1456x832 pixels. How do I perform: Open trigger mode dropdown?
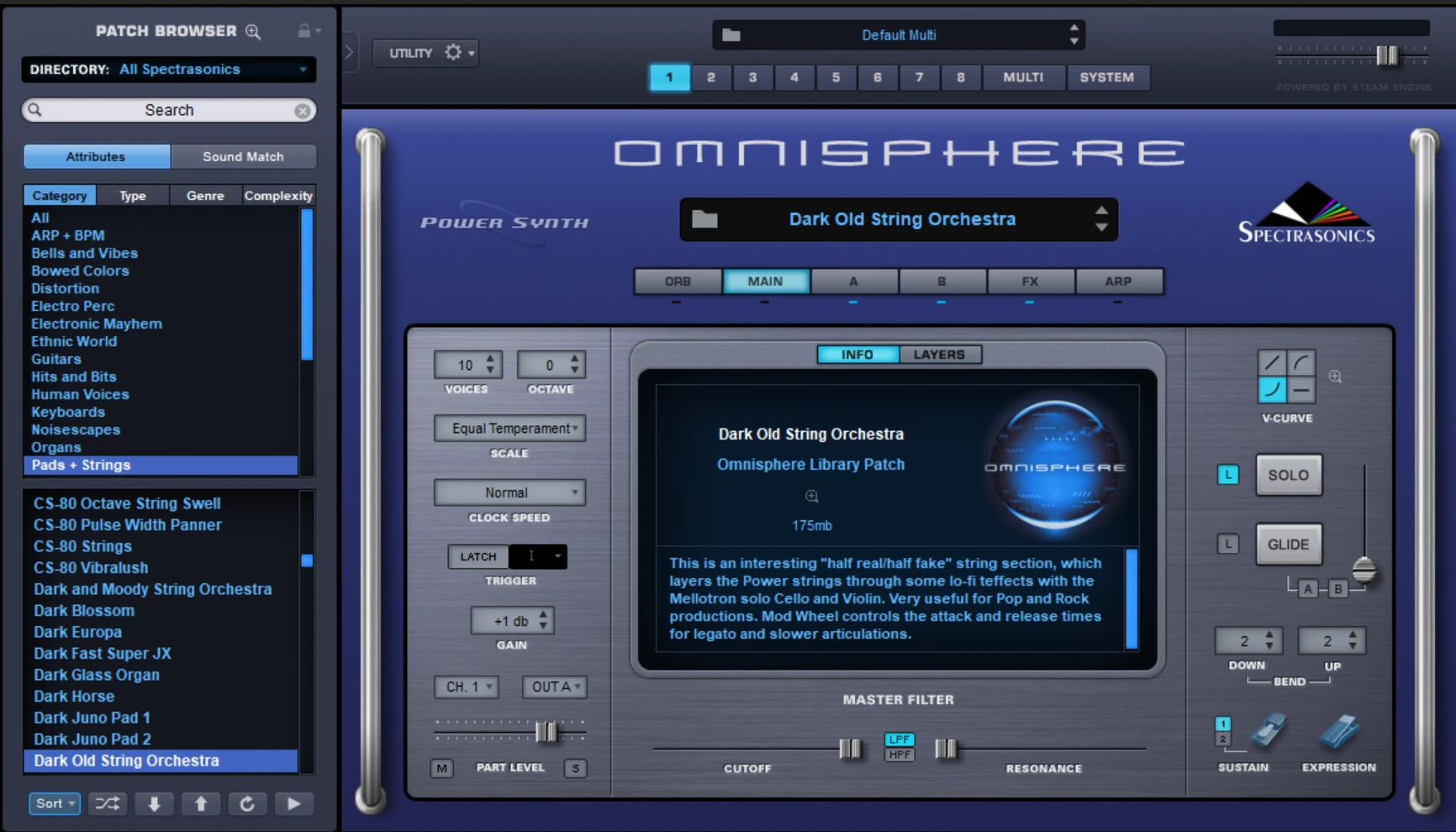click(x=540, y=556)
